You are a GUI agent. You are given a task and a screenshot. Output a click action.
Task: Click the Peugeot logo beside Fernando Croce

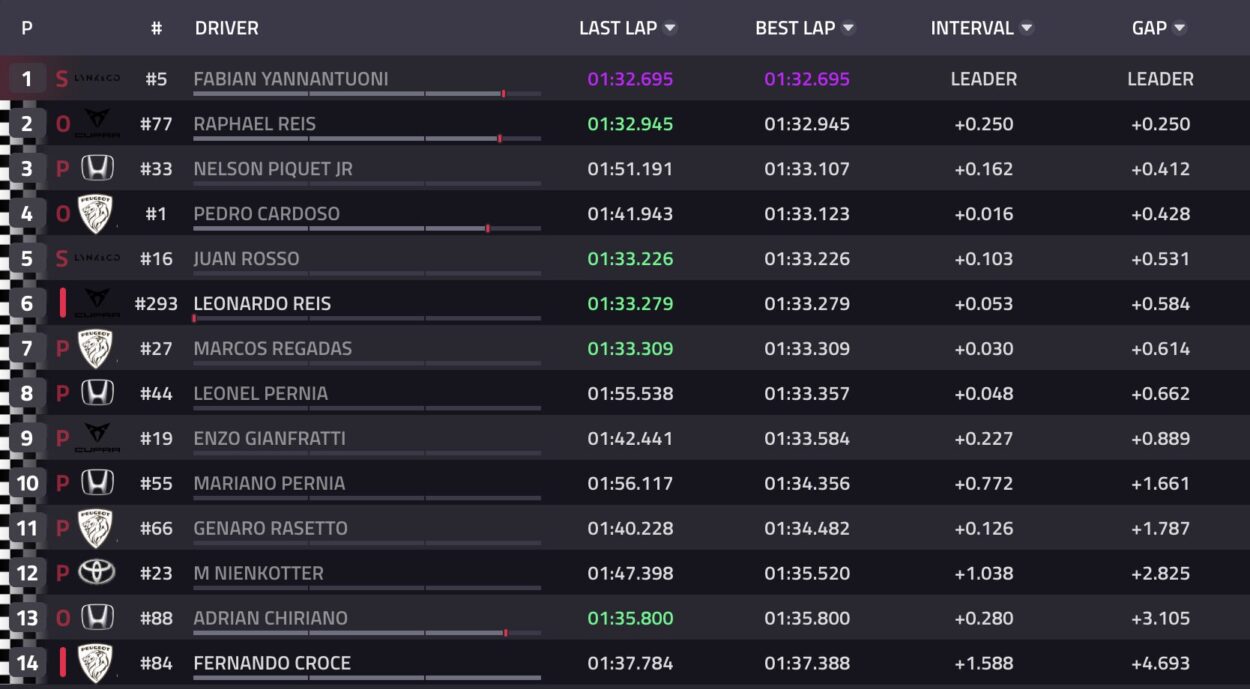coord(97,663)
